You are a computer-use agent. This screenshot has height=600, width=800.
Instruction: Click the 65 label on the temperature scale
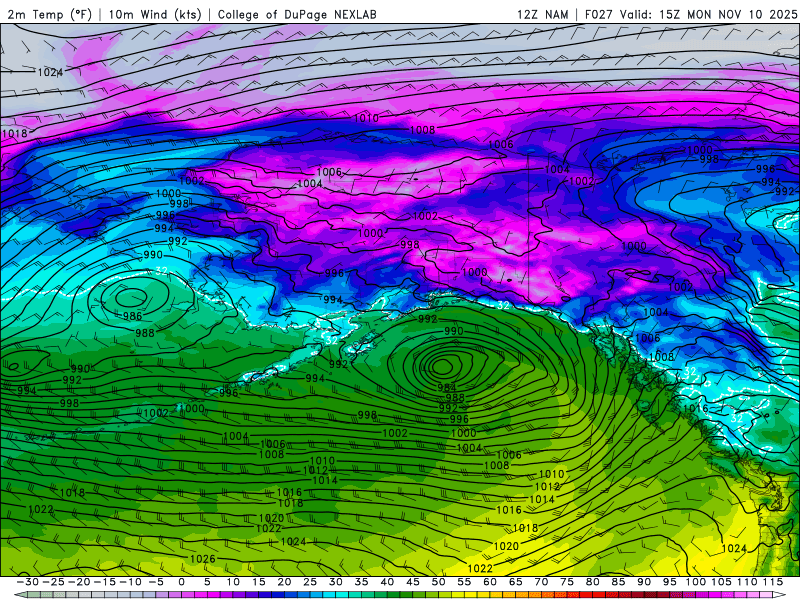(x=515, y=582)
